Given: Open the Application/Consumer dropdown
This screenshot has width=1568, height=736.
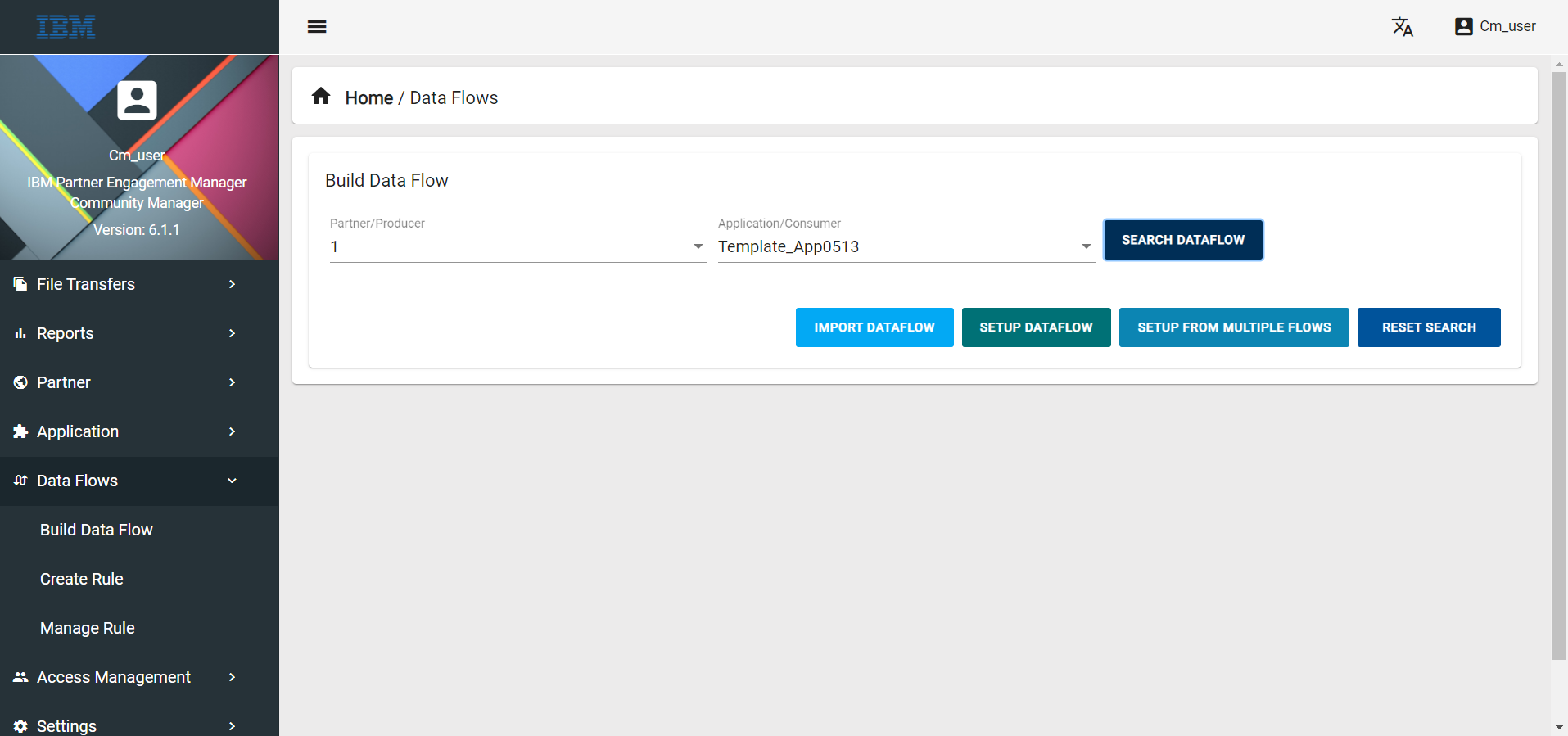Looking at the screenshot, I should pos(906,246).
